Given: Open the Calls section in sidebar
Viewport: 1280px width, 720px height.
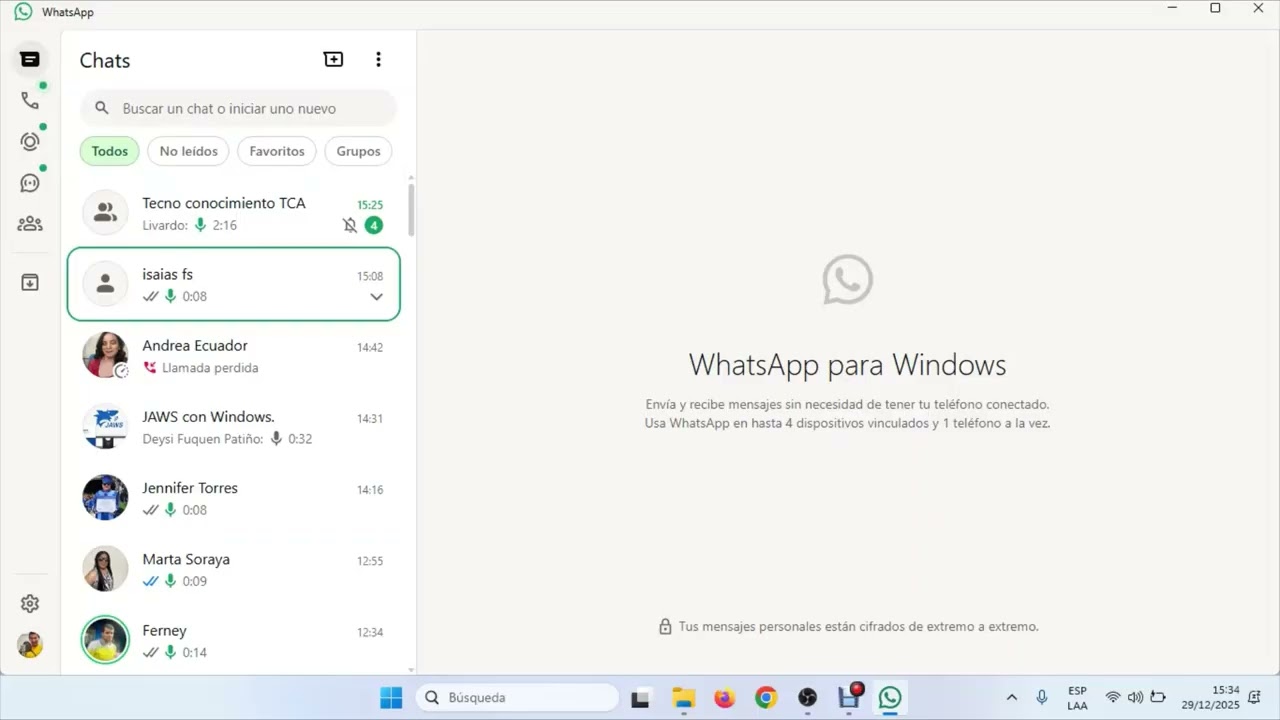Looking at the screenshot, I should click(30, 101).
